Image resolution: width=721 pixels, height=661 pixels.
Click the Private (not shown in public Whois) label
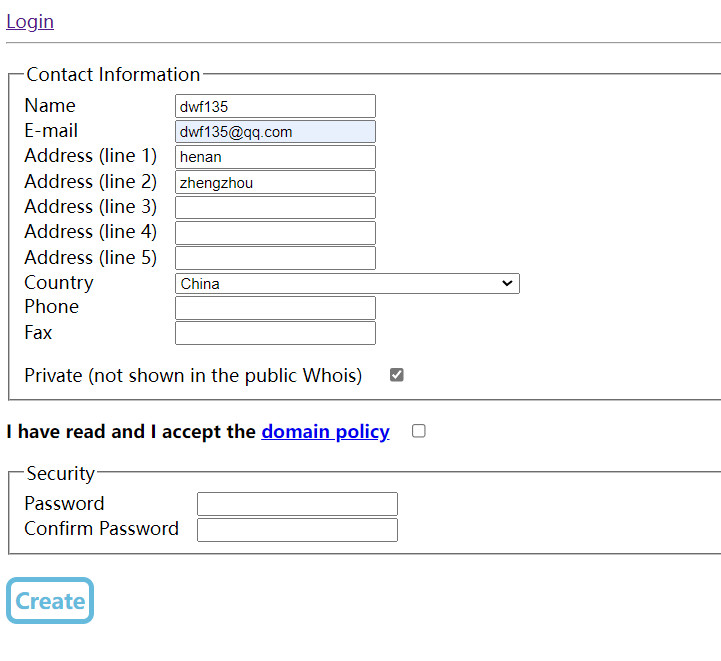[193, 376]
